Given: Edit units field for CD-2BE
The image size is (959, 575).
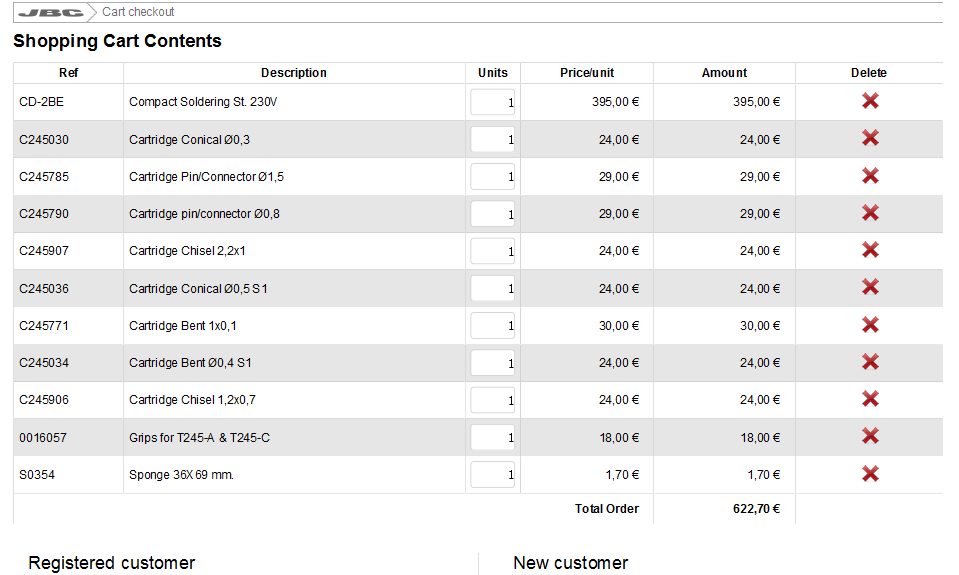Looking at the screenshot, I should tap(493, 102).
